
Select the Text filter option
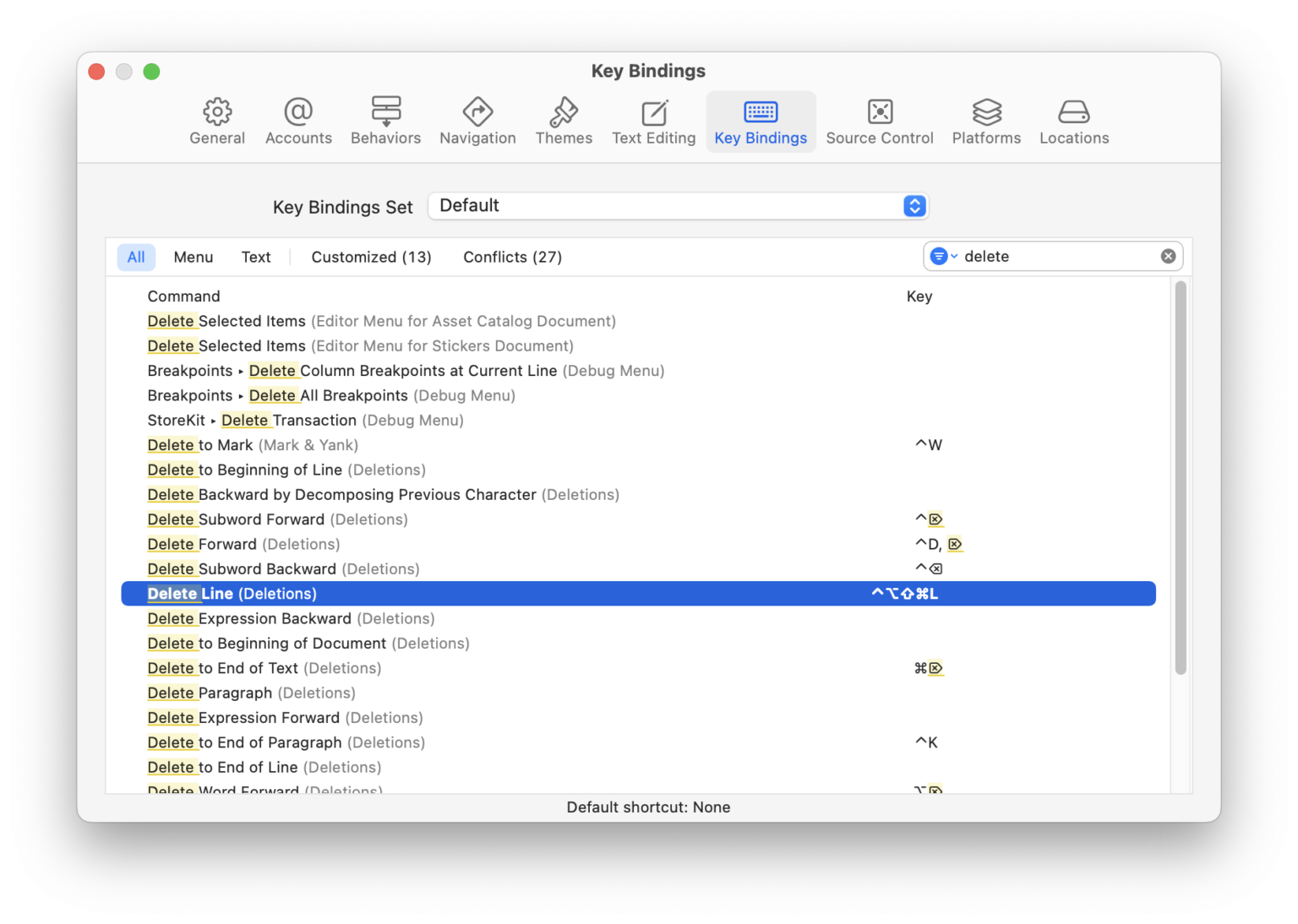click(256, 257)
